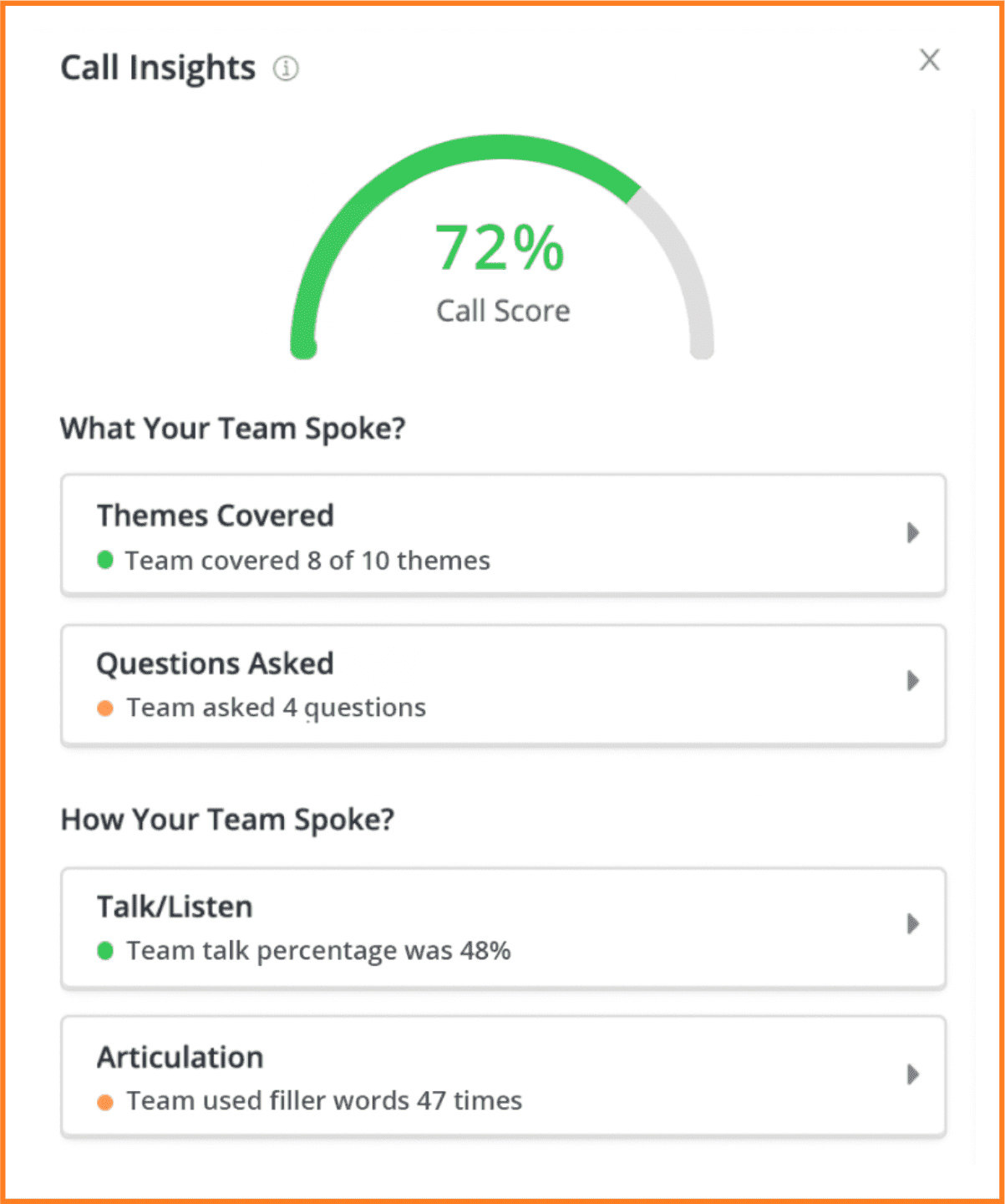Click "Team used filler words 47 times" text

(x=324, y=1101)
